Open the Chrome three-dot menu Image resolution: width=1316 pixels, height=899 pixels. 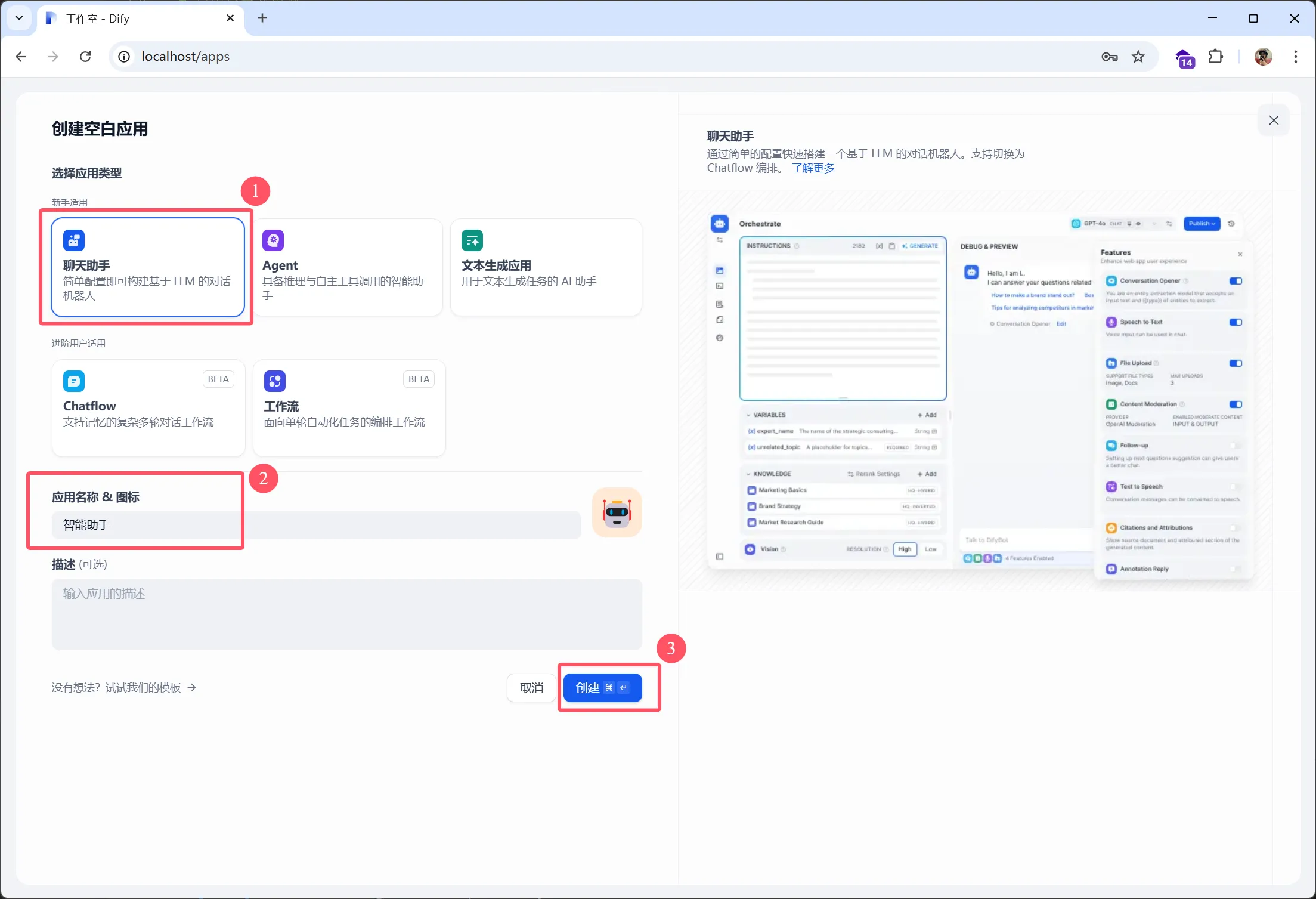pyautogui.click(x=1295, y=56)
